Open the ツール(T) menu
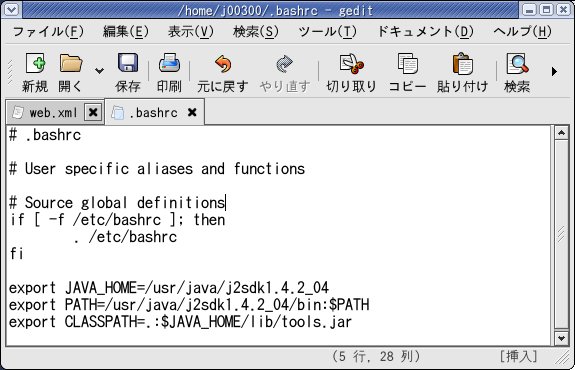Viewport: 575px width, 370px height. [327, 32]
